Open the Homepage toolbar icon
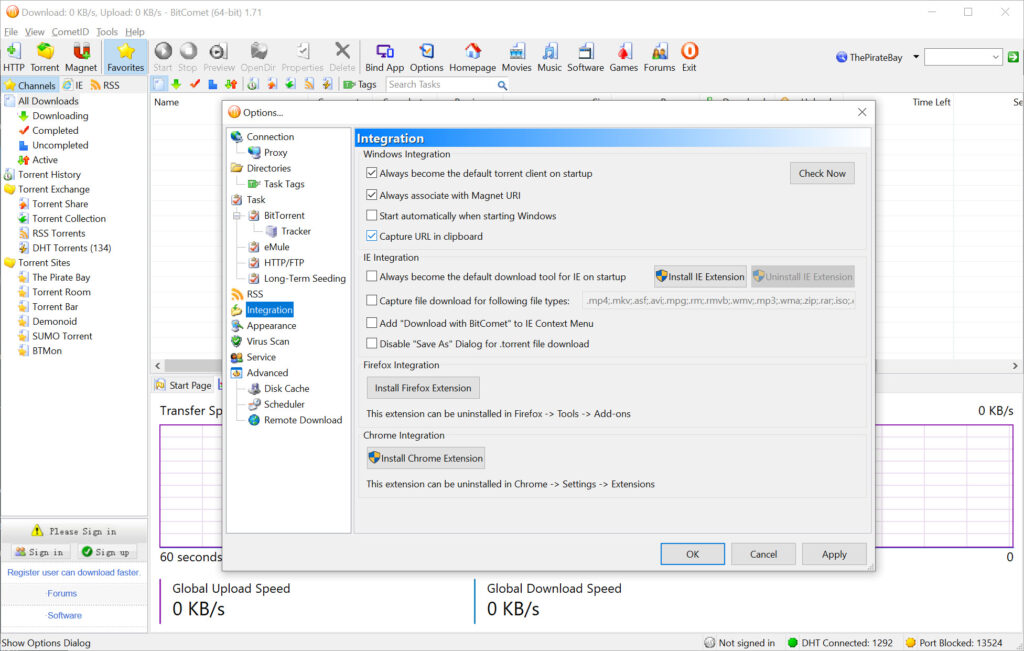 tap(472, 57)
